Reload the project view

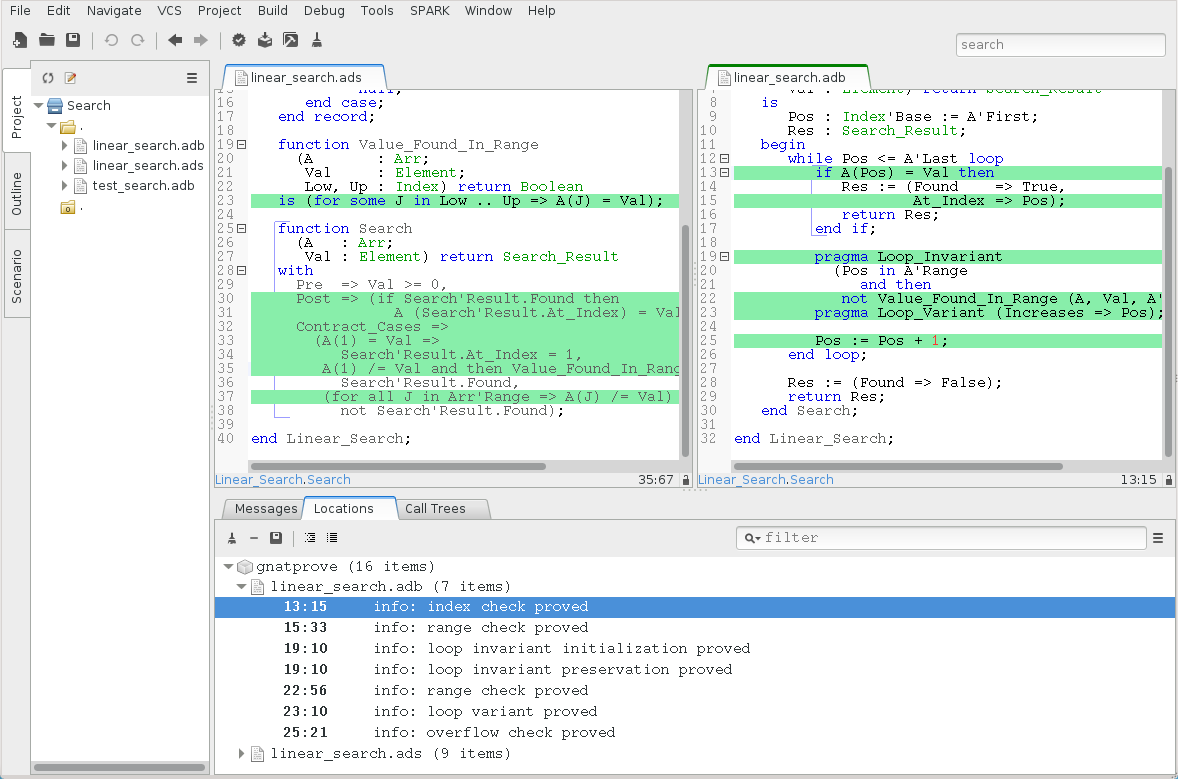click(x=48, y=78)
